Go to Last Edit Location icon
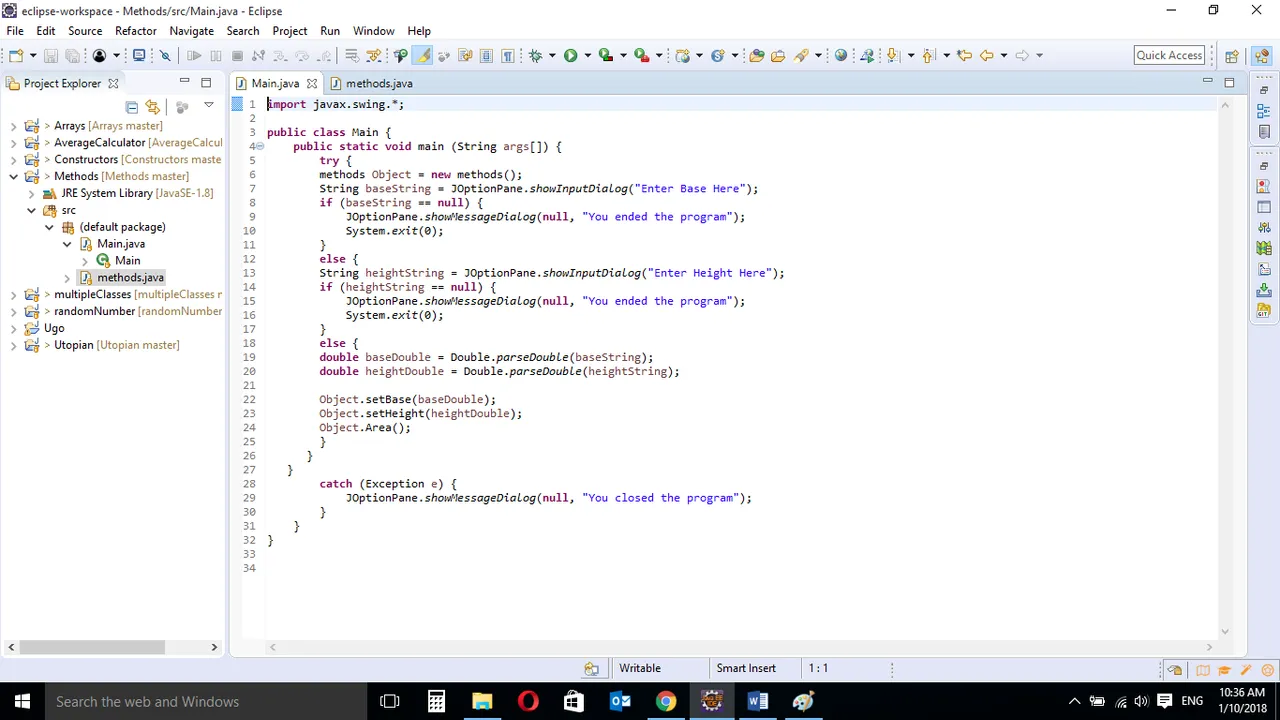 point(964,55)
